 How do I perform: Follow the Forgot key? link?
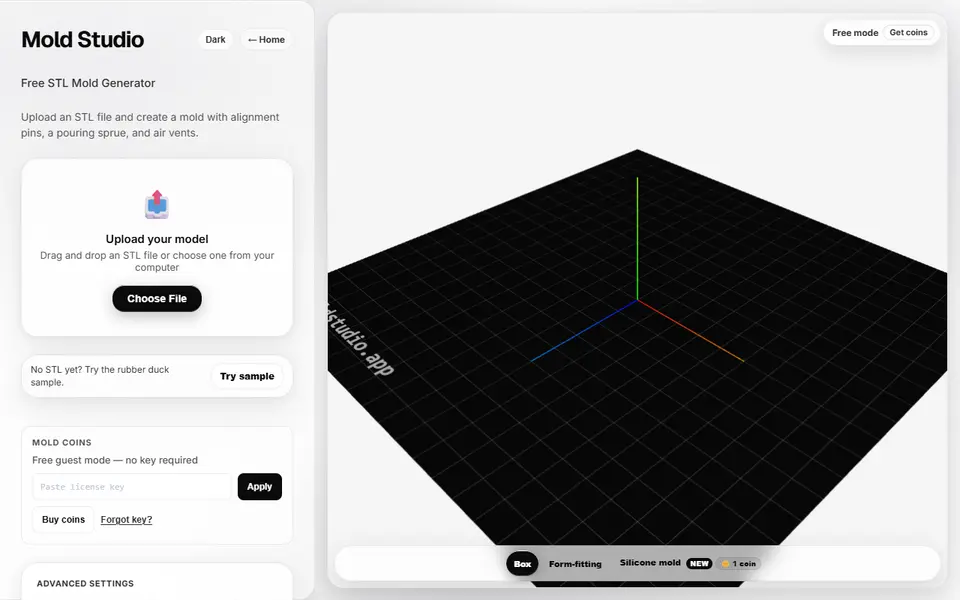tap(126, 519)
